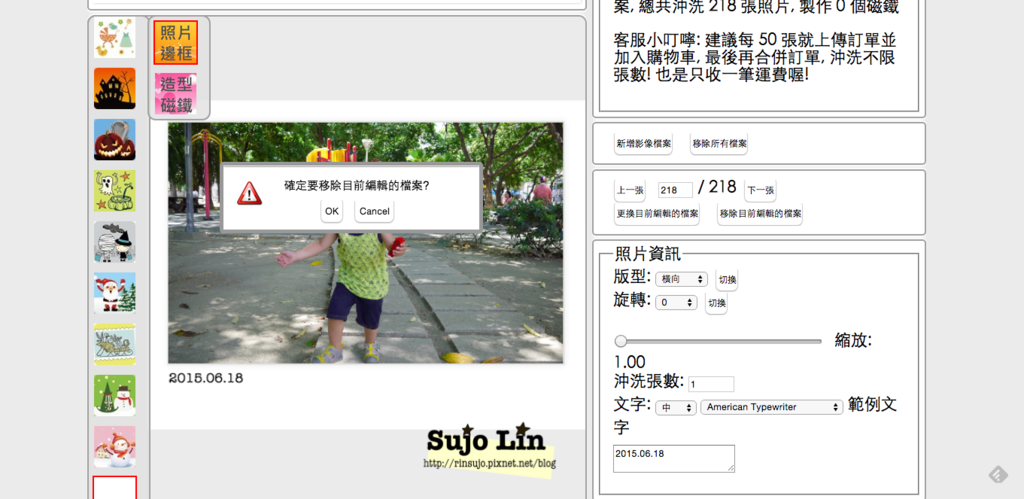Click 移除目前編輯的檔案 to remove file
1024x499 pixels.
[760, 214]
